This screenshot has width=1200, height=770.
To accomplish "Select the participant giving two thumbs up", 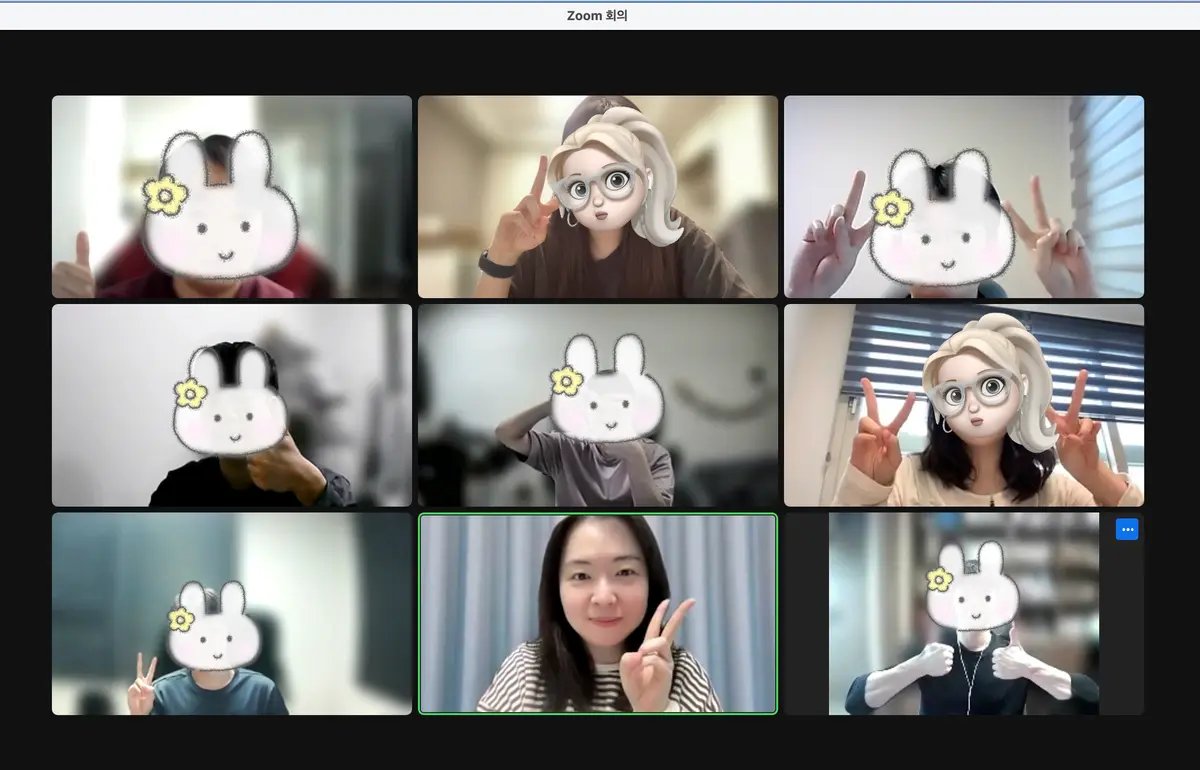I will pyautogui.click(x=964, y=614).
